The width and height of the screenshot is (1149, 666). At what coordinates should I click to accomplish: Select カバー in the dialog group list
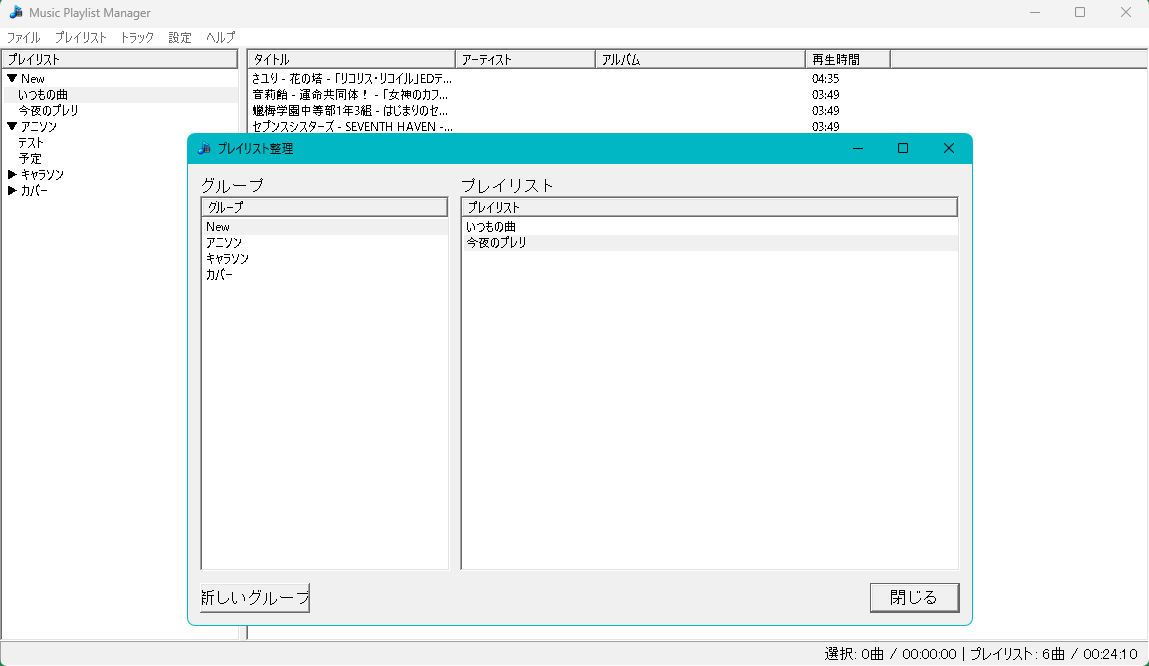click(325, 275)
